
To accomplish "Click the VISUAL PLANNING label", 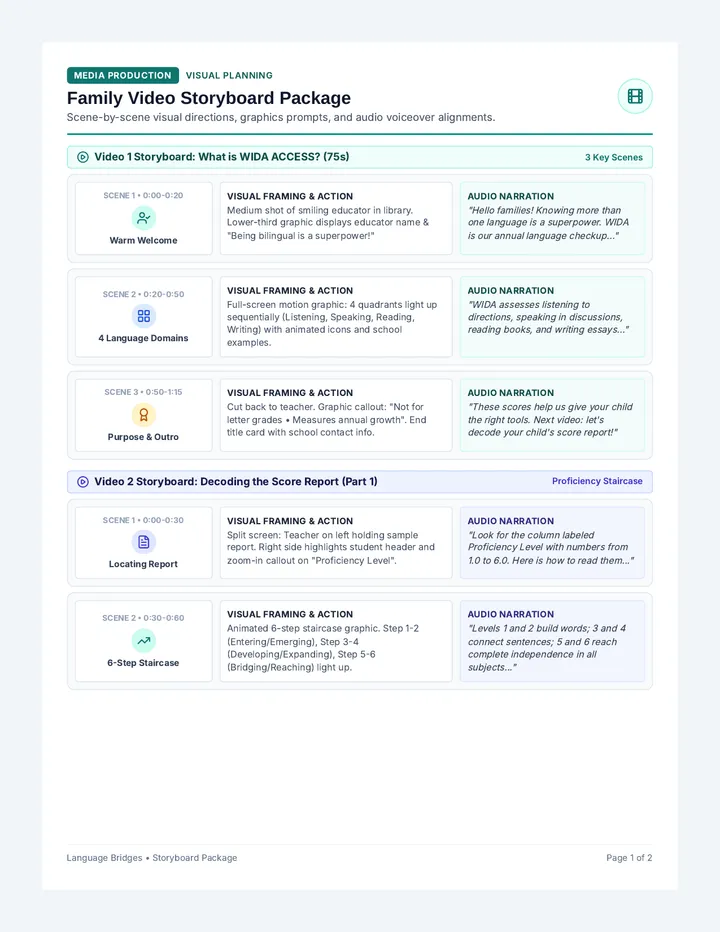I will click(229, 75).
